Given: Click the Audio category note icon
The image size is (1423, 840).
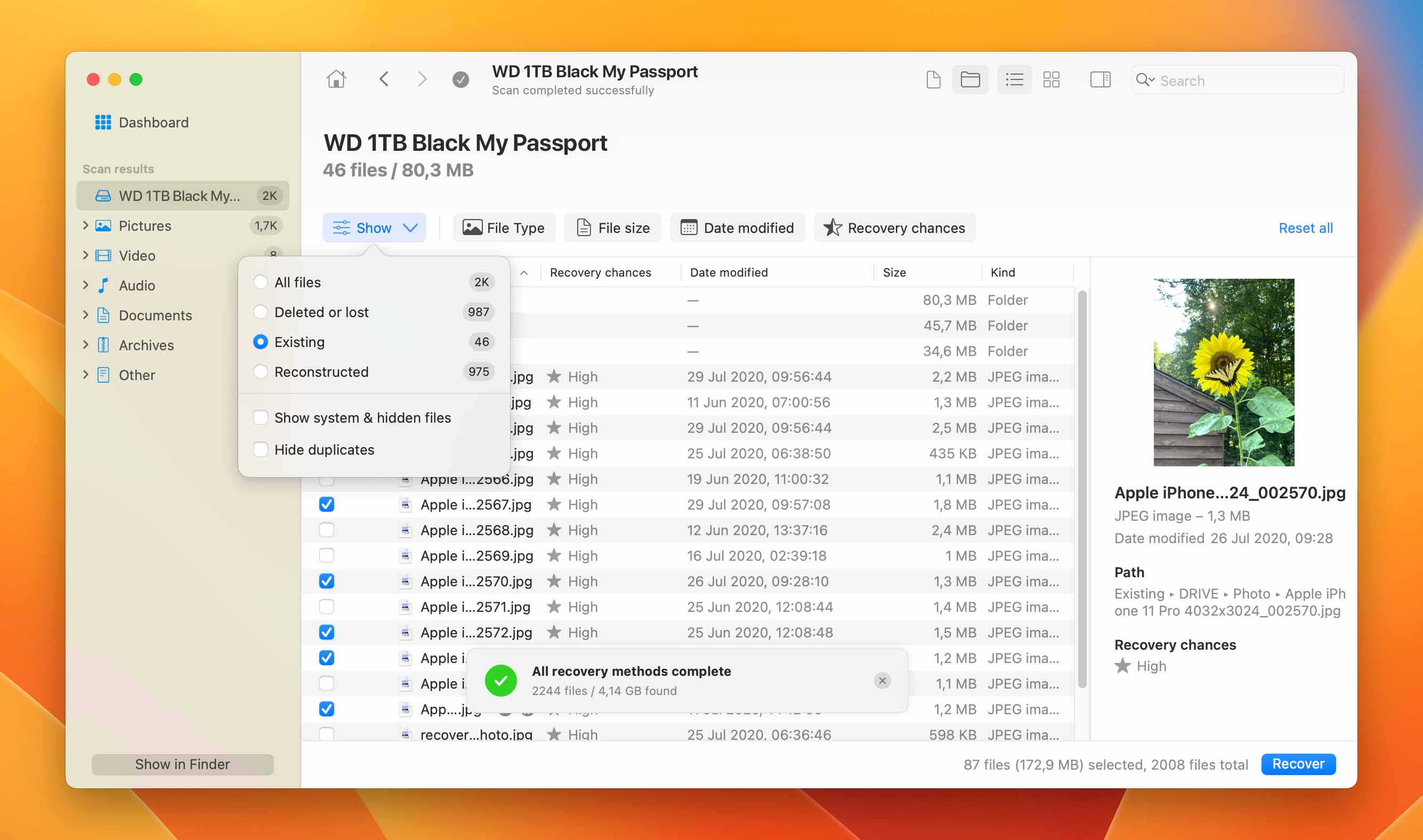Looking at the screenshot, I should (x=103, y=285).
